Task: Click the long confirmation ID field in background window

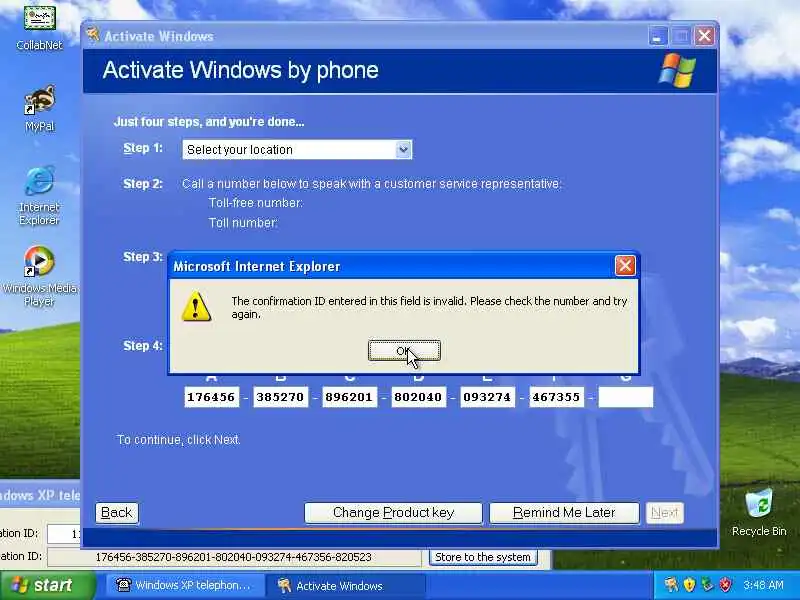Action: pyautogui.click(x=234, y=557)
